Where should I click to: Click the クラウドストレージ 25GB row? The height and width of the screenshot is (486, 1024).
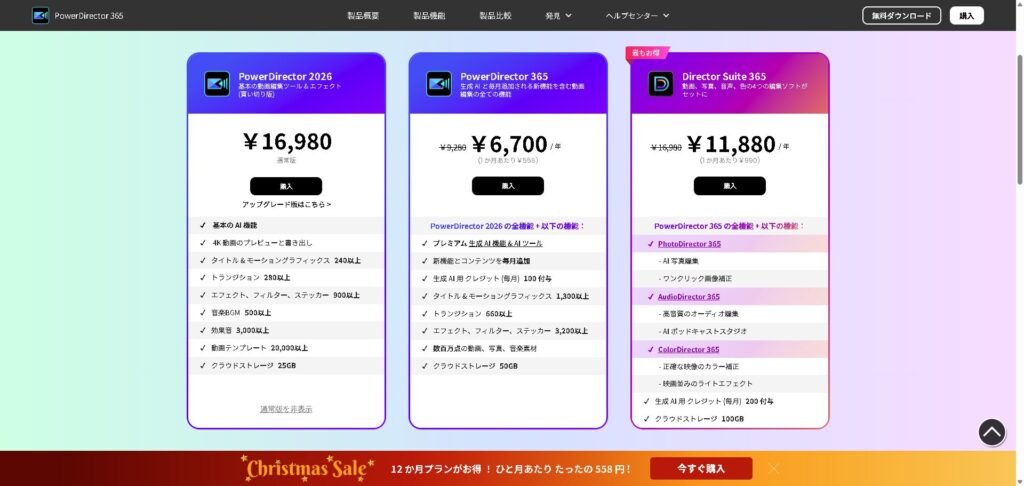[286, 366]
